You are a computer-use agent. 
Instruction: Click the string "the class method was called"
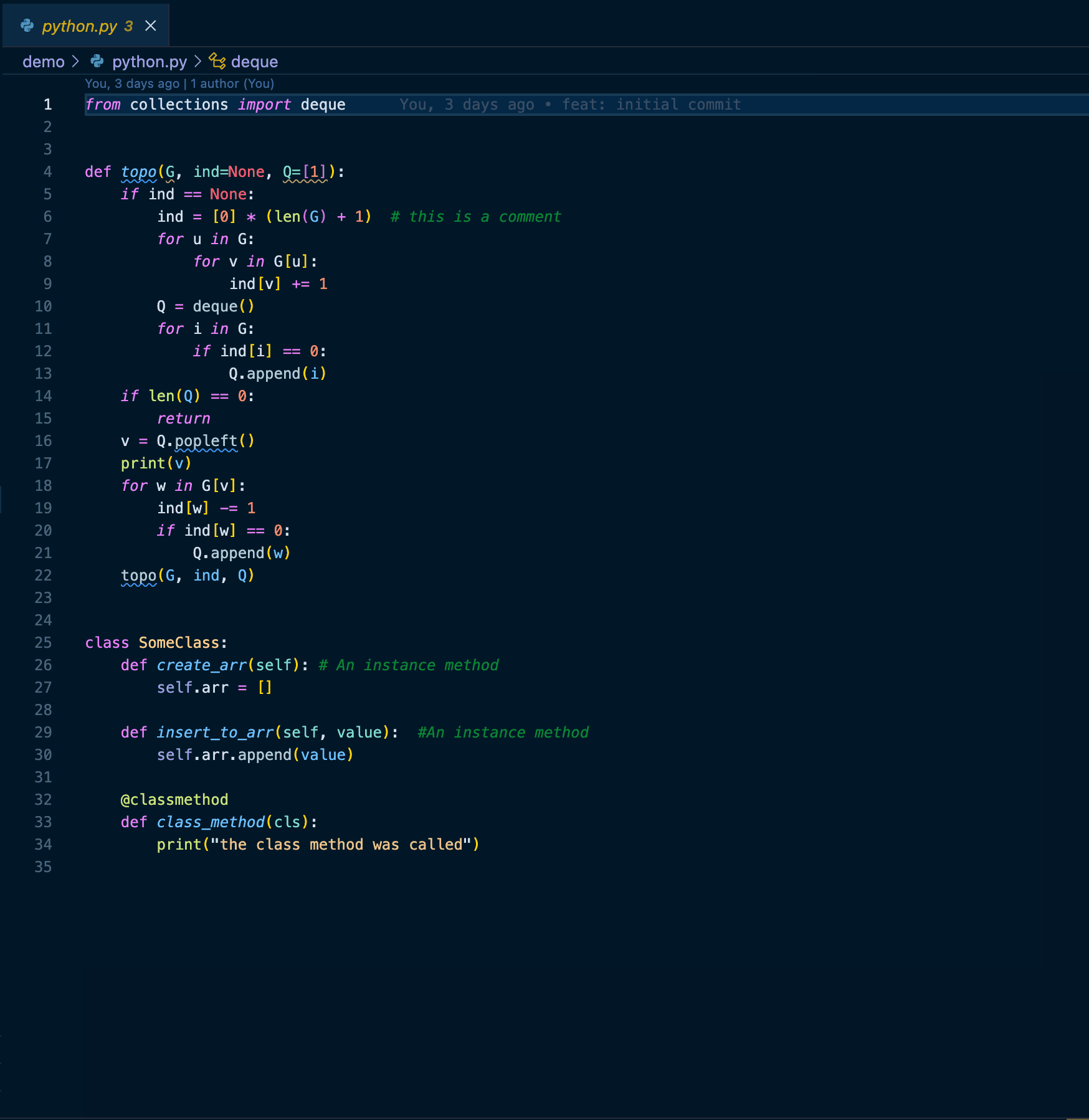pyautogui.click(x=341, y=845)
